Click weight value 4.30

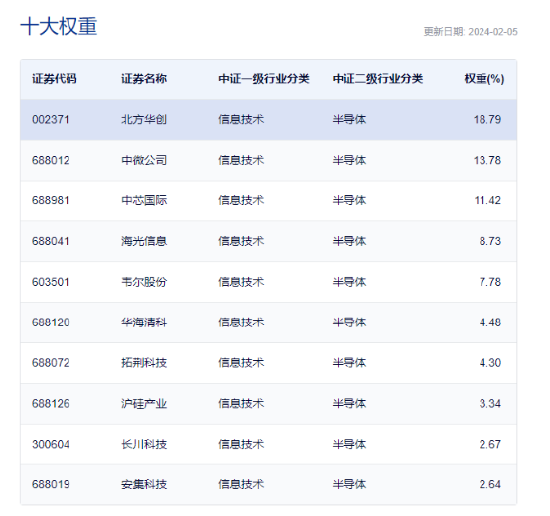click(x=490, y=363)
